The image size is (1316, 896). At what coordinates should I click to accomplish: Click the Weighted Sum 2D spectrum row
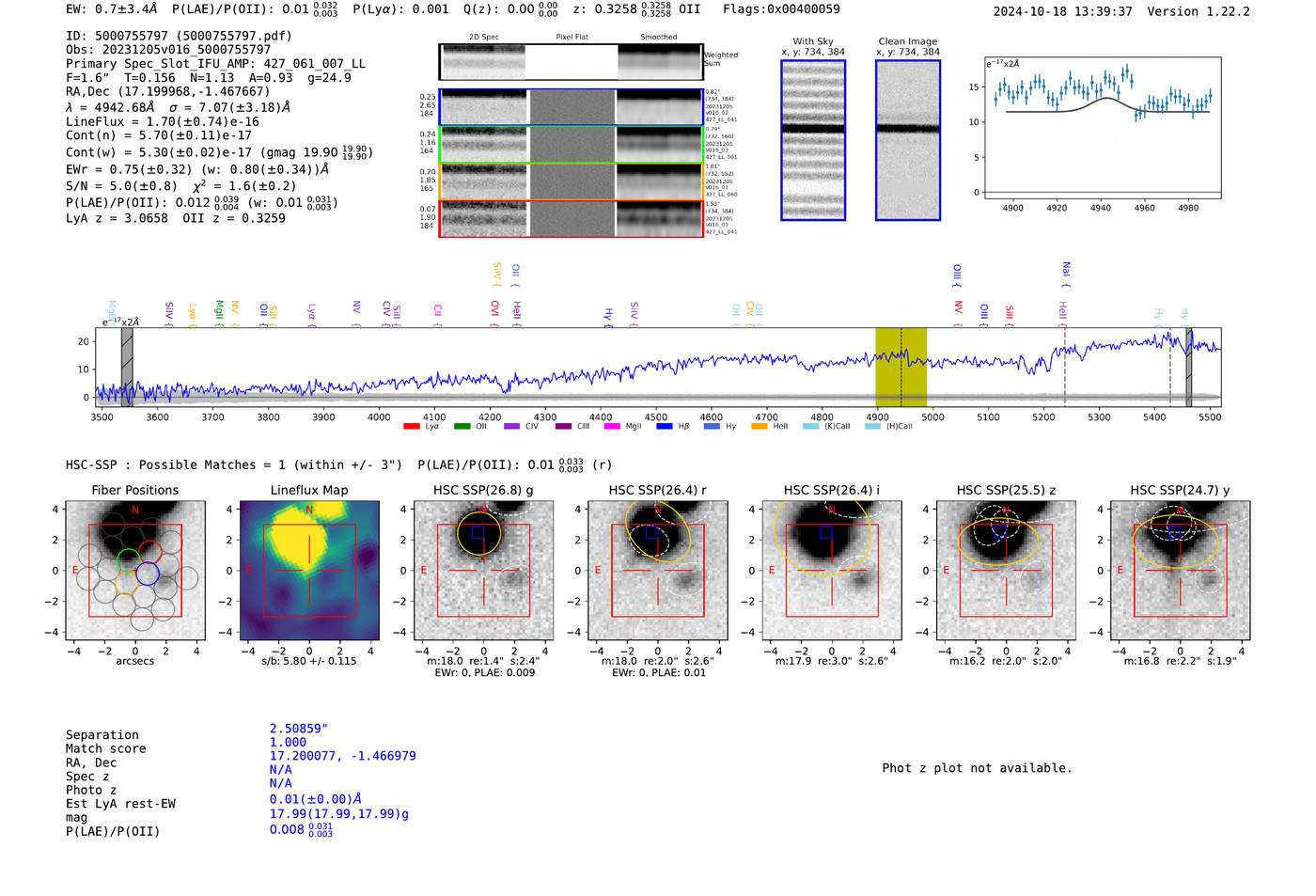(571, 62)
